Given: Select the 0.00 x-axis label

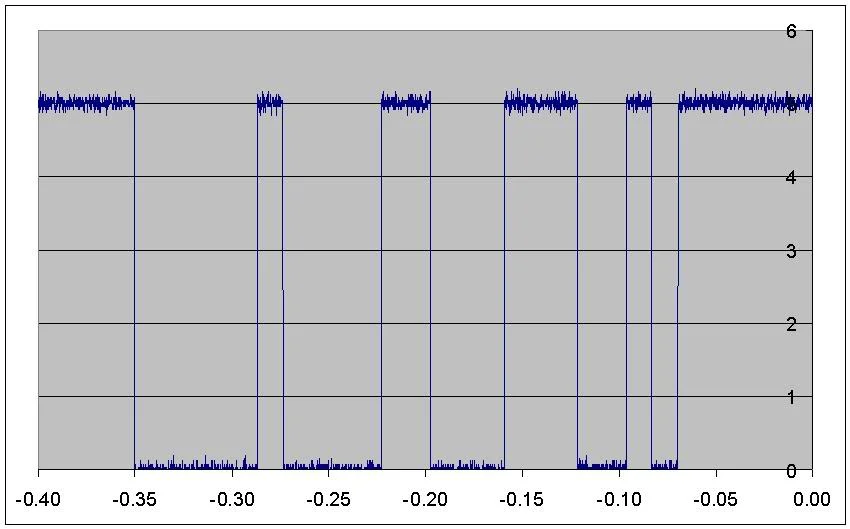Looking at the screenshot, I should [812, 499].
